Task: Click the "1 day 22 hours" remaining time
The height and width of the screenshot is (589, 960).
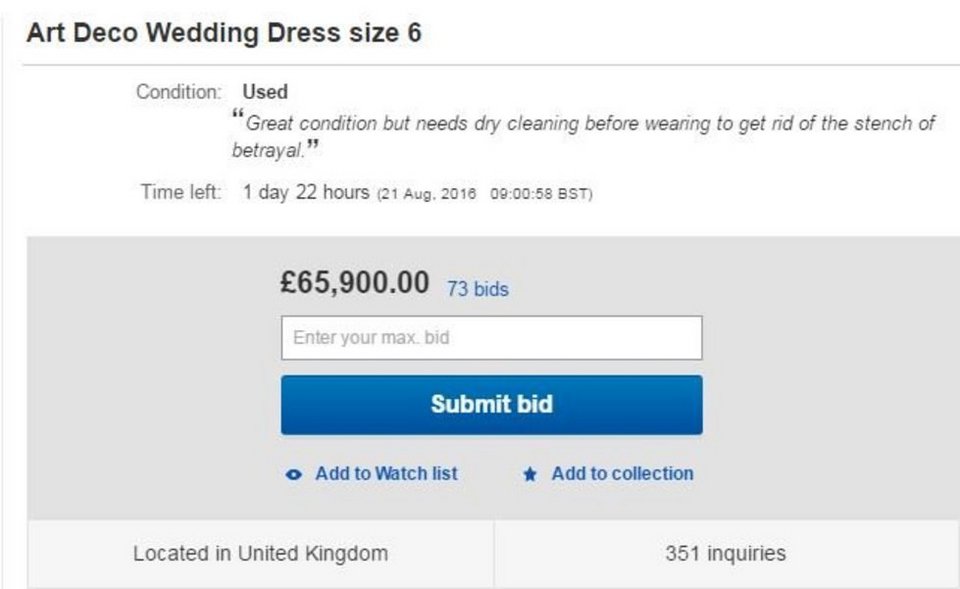Action: 306,192
